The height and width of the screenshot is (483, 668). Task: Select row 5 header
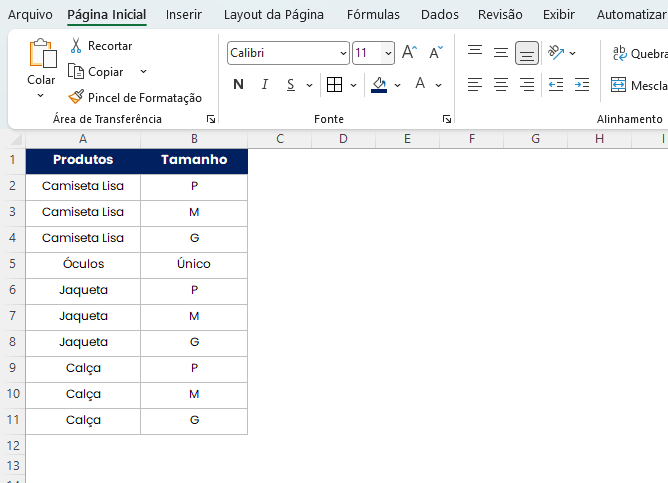tap(13, 264)
